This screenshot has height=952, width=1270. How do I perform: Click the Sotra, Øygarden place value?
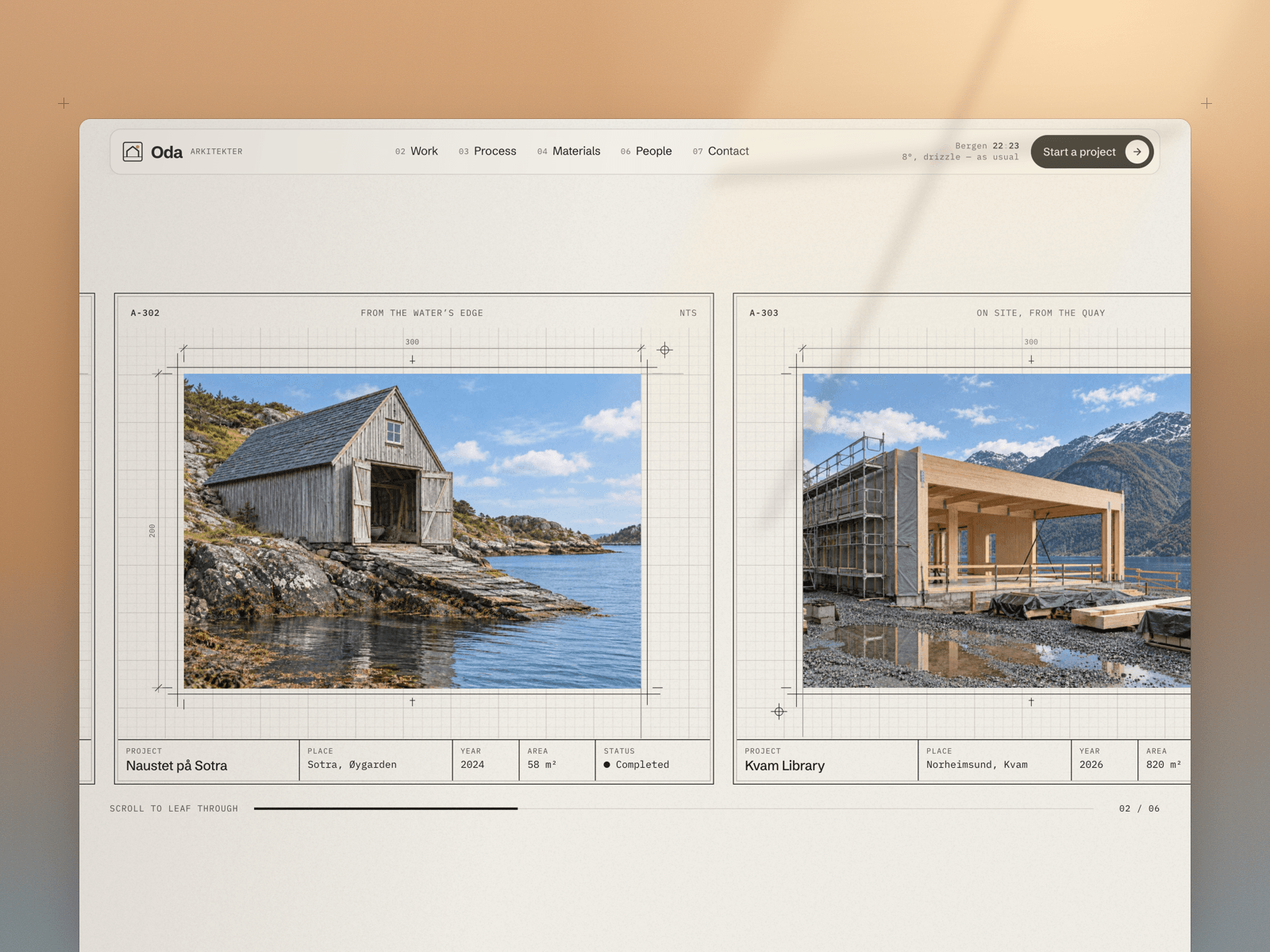[x=352, y=765]
